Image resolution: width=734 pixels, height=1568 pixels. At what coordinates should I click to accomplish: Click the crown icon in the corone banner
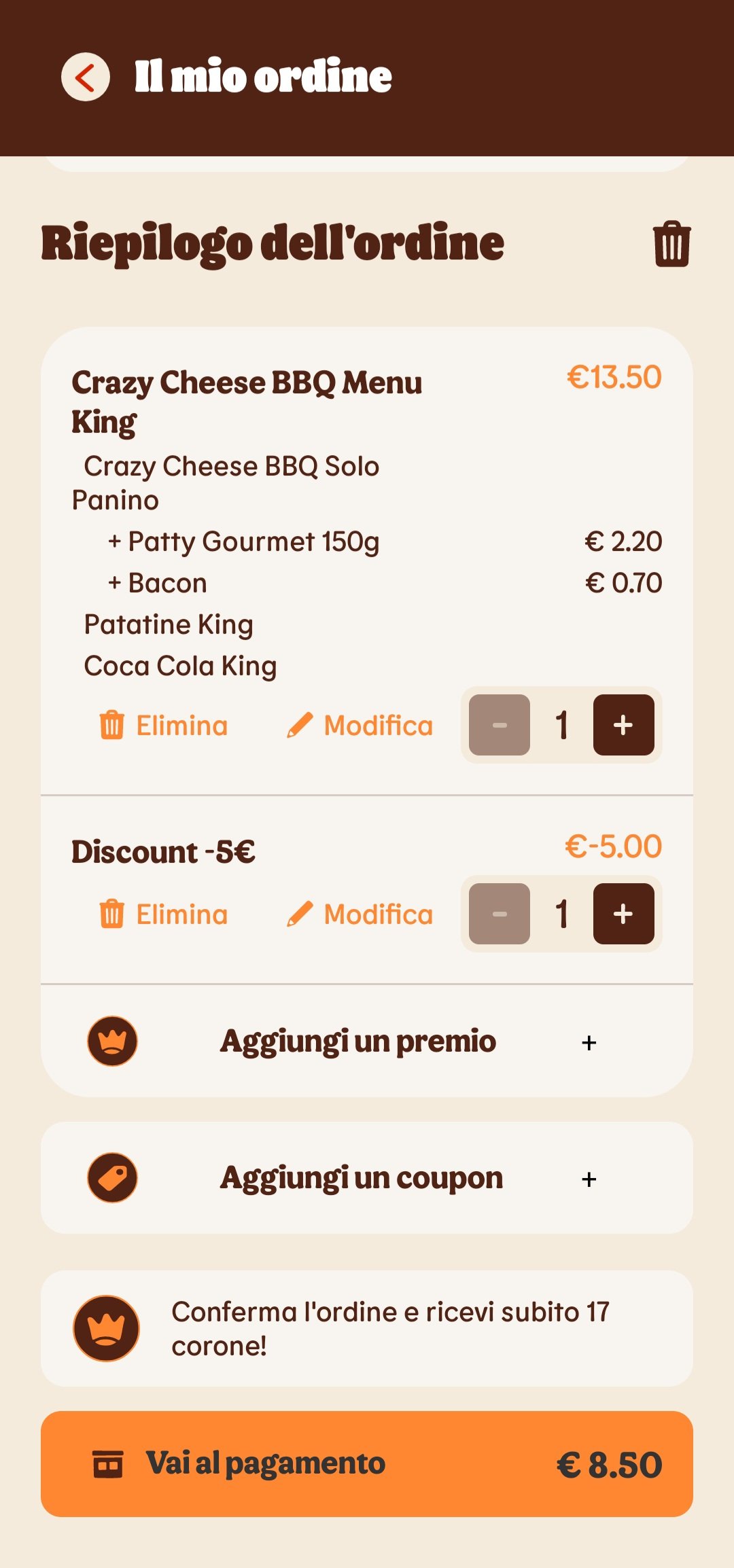pyautogui.click(x=106, y=1328)
